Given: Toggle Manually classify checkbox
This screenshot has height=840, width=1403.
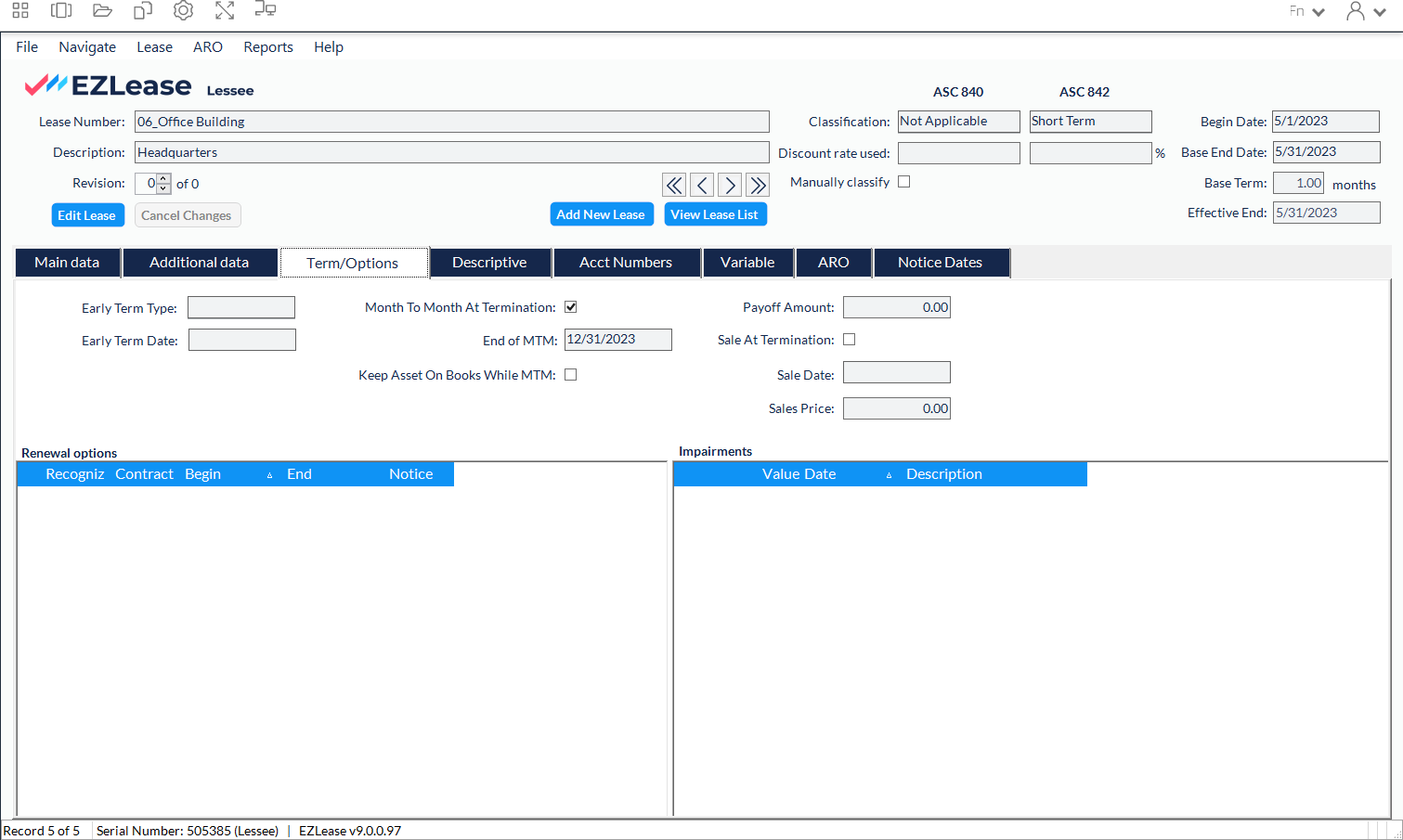Looking at the screenshot, I should 903,182.
